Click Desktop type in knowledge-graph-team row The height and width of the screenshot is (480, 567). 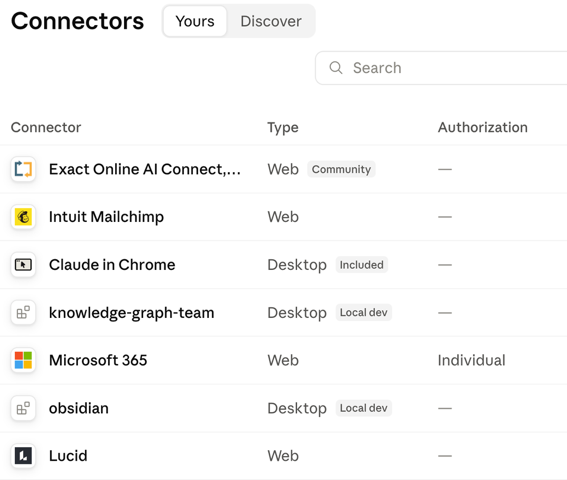(297, 313)
